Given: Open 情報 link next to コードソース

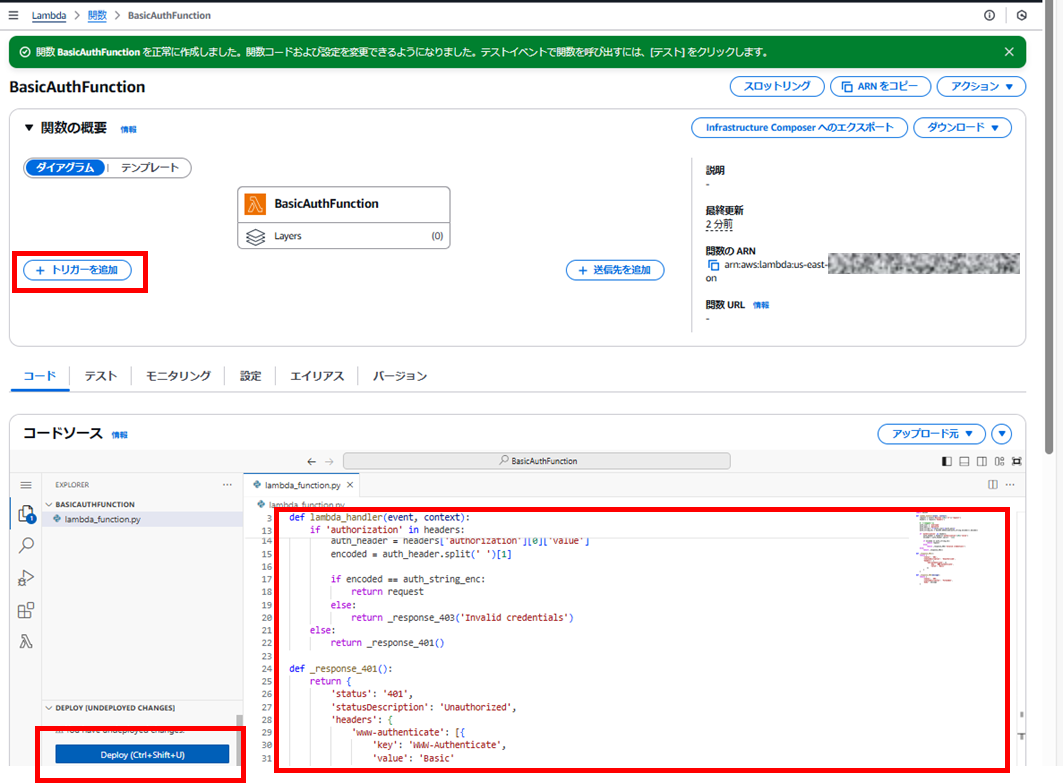Looking at the screenshot, I should (x=119, y=435).
